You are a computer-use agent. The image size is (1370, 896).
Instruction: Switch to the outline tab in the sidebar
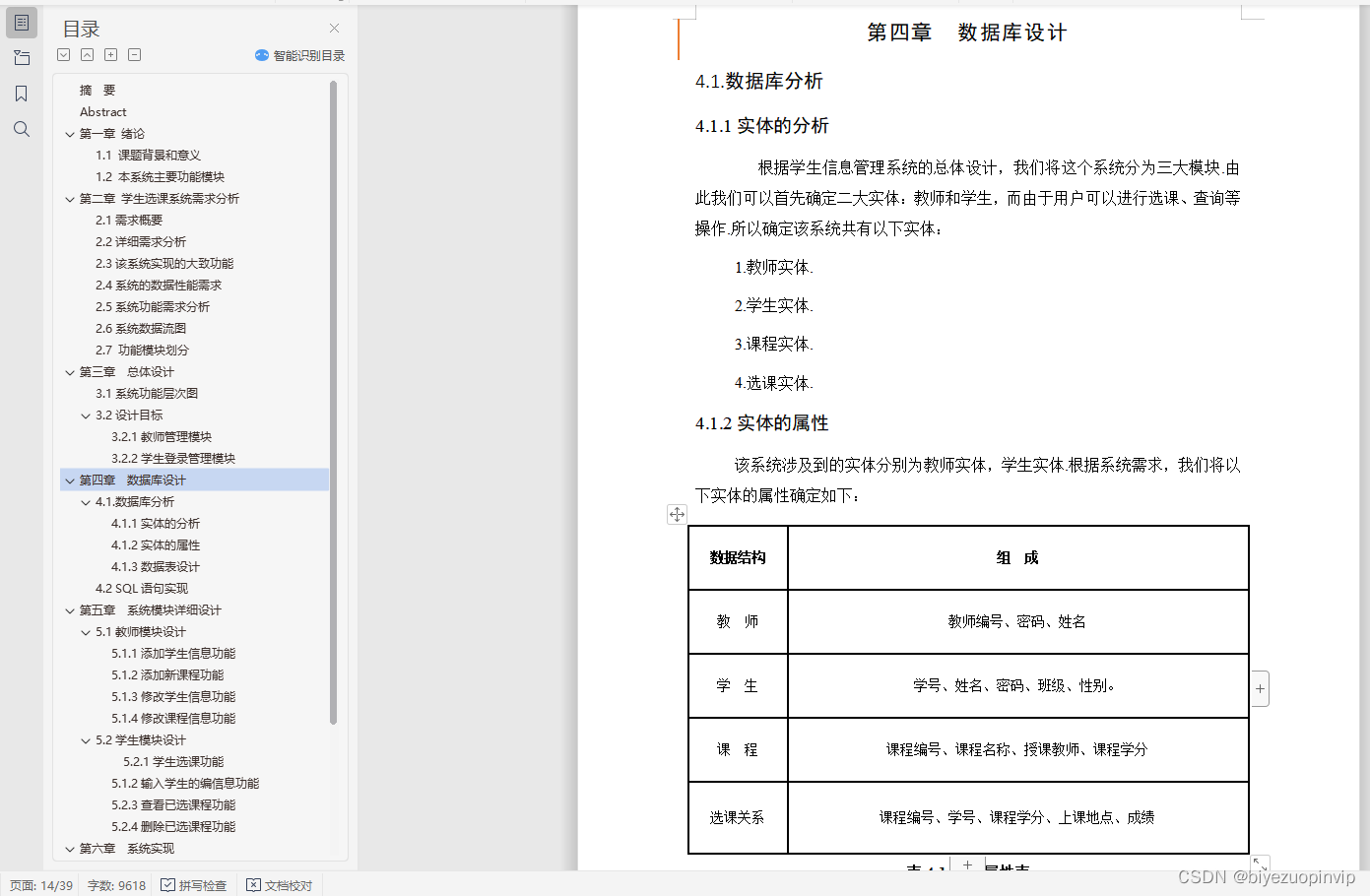tap(21, 22)
